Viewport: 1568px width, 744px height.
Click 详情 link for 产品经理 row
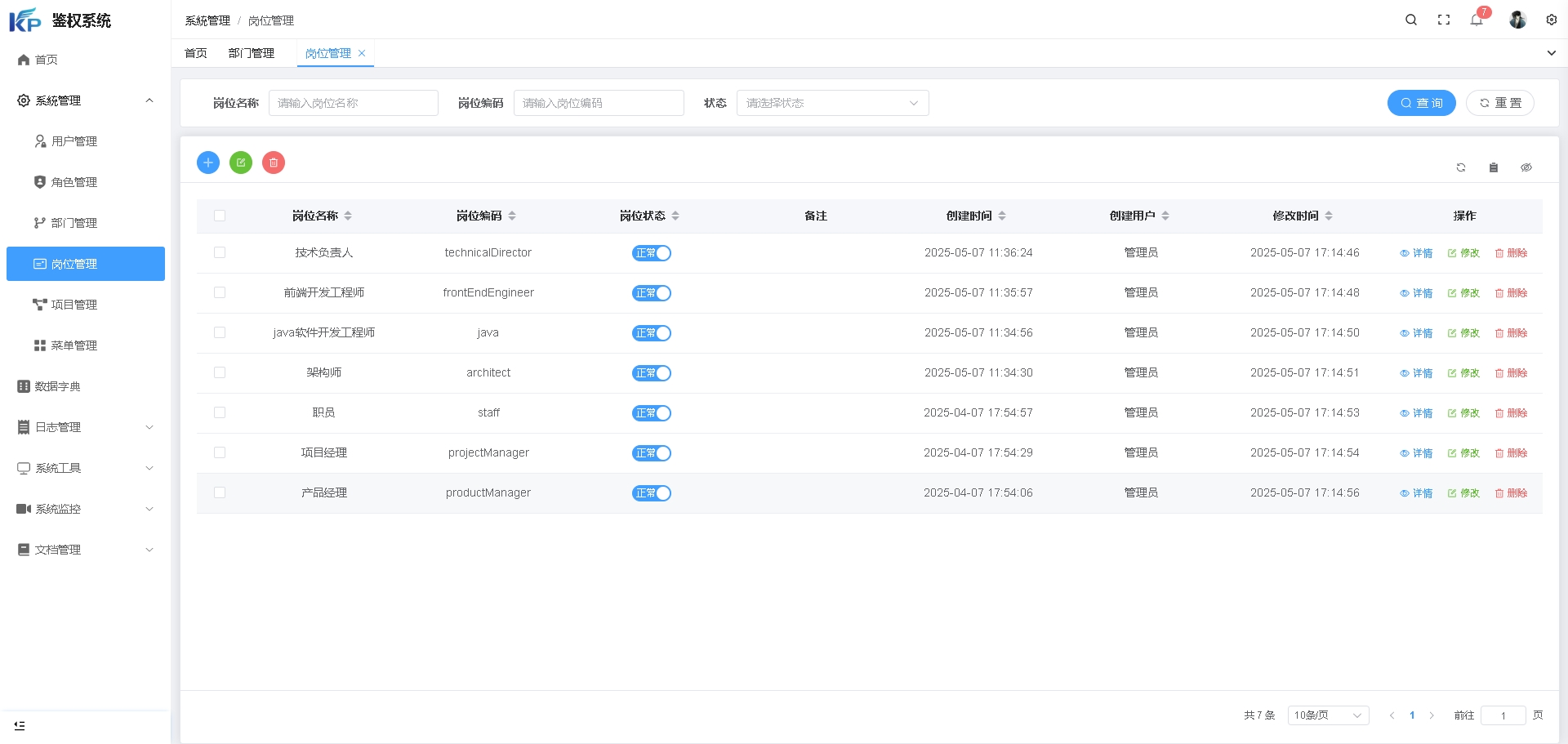point(1416,493)
